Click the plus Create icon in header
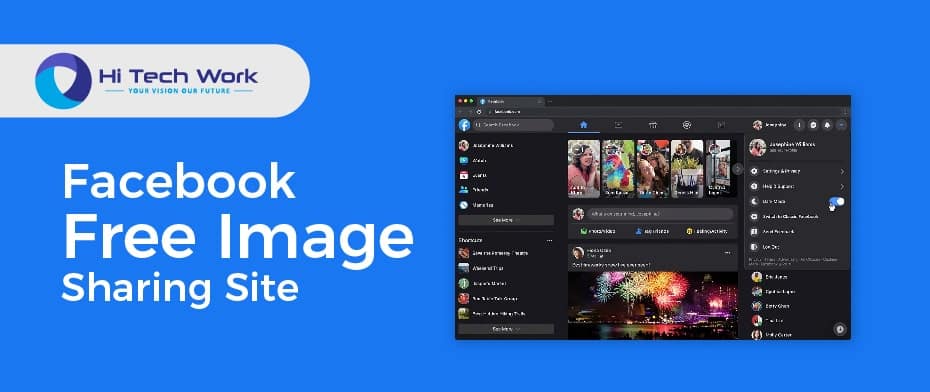 799,125
